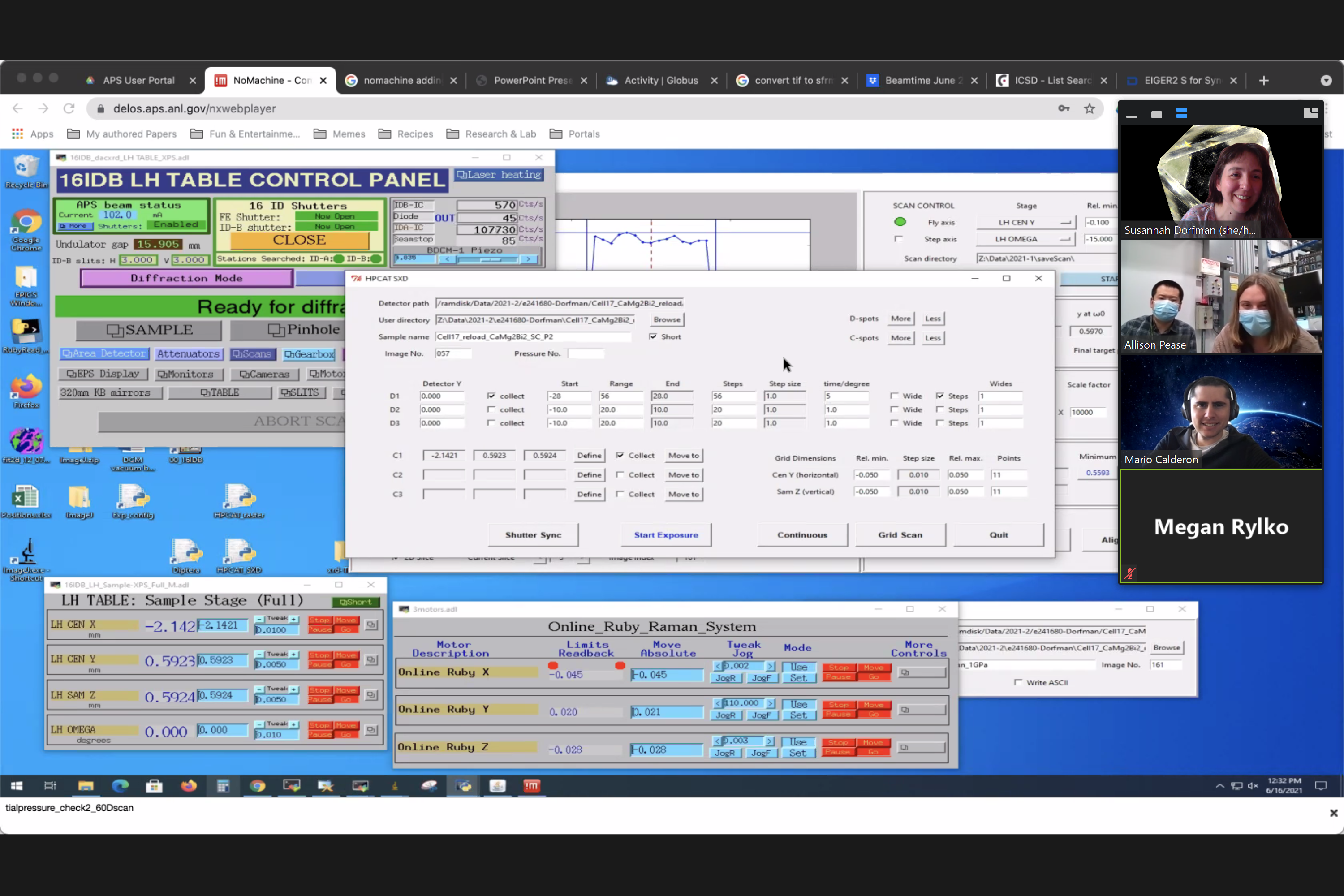Viewport: 1344px width, 896px height.
Task: Switch to the Activity | Globus tab
Action: click(x=660, y=81)
